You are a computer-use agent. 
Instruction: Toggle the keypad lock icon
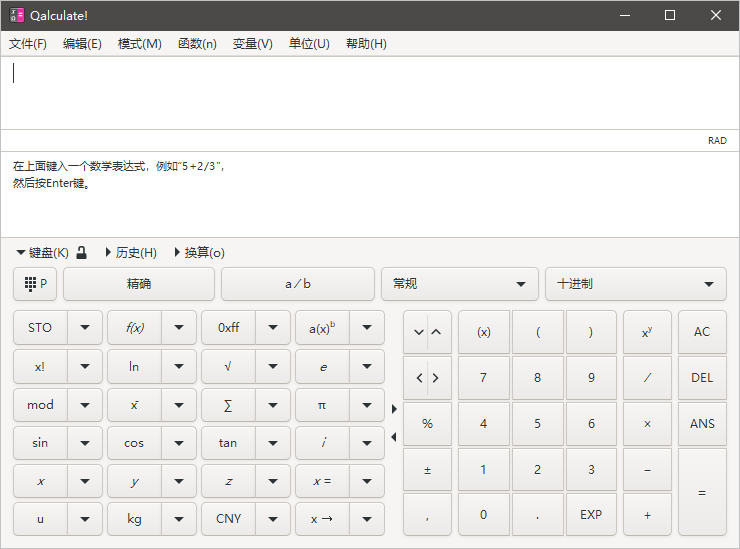[x=82, y=253]
